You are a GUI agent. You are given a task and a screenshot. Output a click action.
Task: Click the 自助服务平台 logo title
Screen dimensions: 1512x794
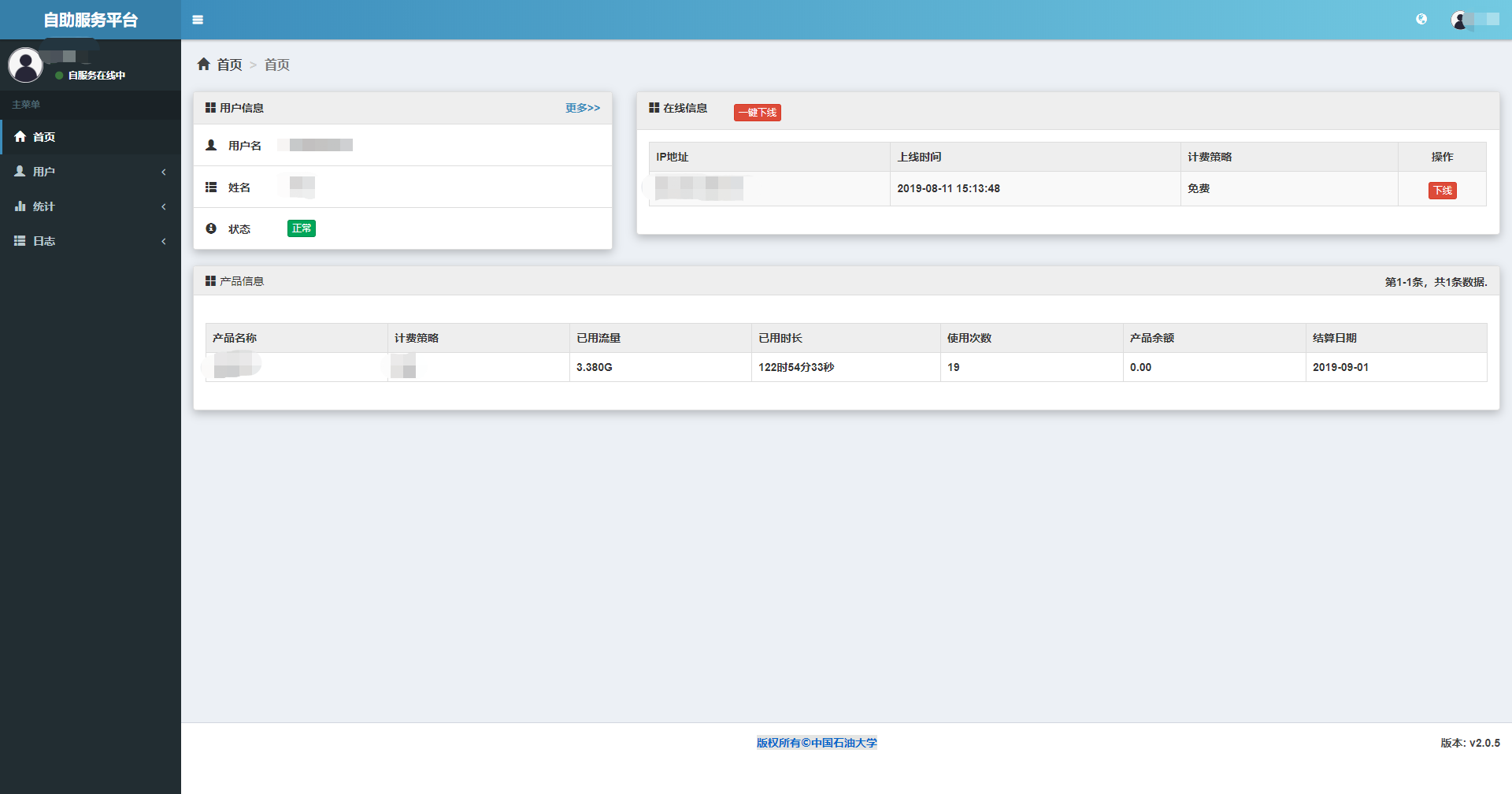[91, 20]
